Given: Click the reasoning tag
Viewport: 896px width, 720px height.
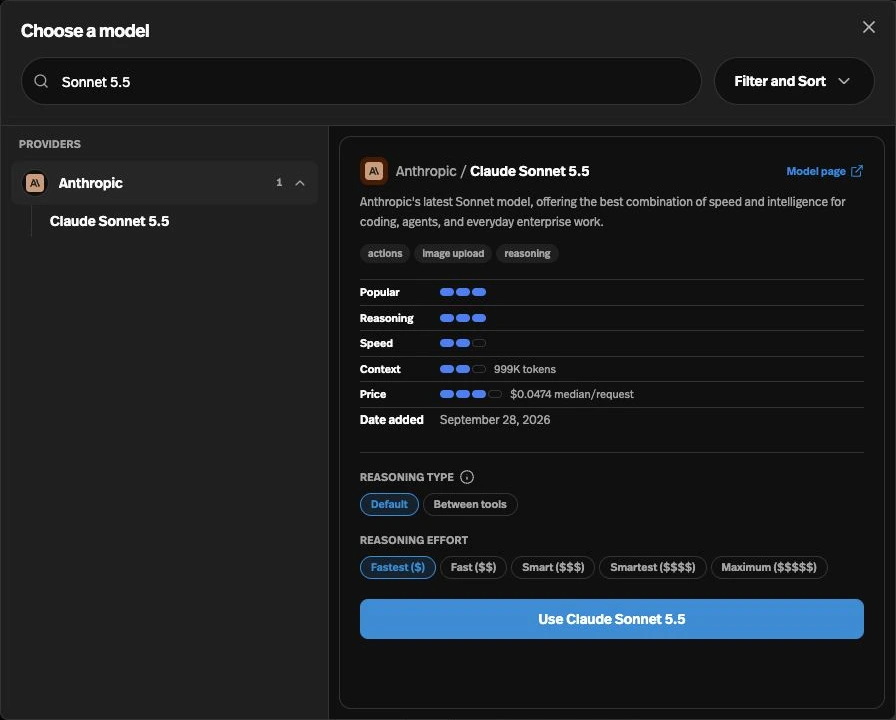Looking at the screenshot, I should 527,253.
